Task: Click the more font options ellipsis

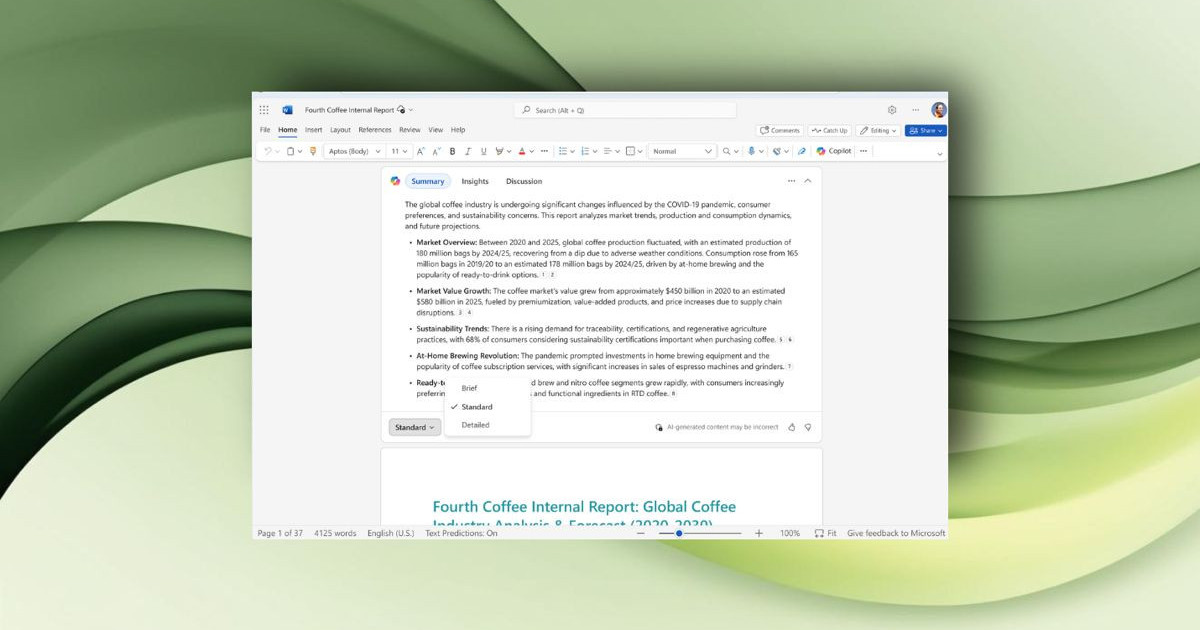Action: (545, 151)
